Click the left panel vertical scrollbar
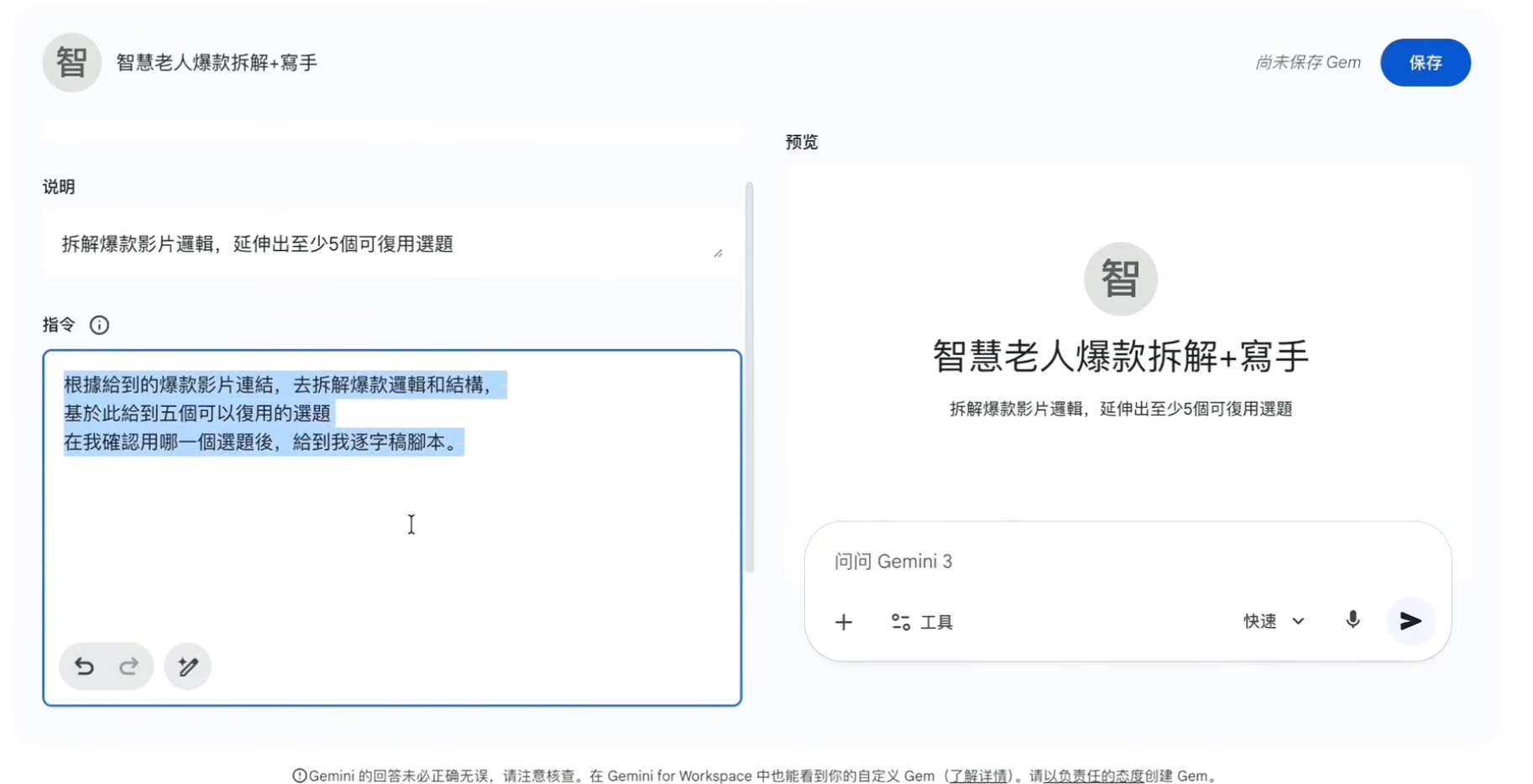The image size is (1533, 784). [x=749, y=378]
